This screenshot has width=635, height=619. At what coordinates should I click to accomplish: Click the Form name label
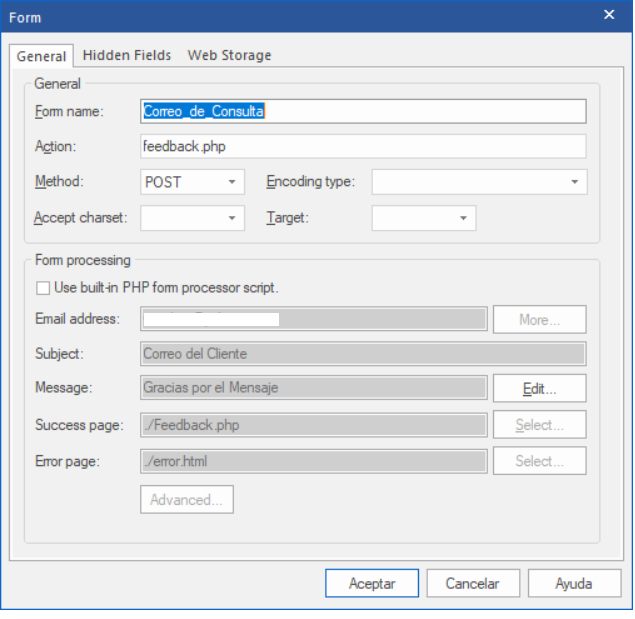[x=69, y=111]
